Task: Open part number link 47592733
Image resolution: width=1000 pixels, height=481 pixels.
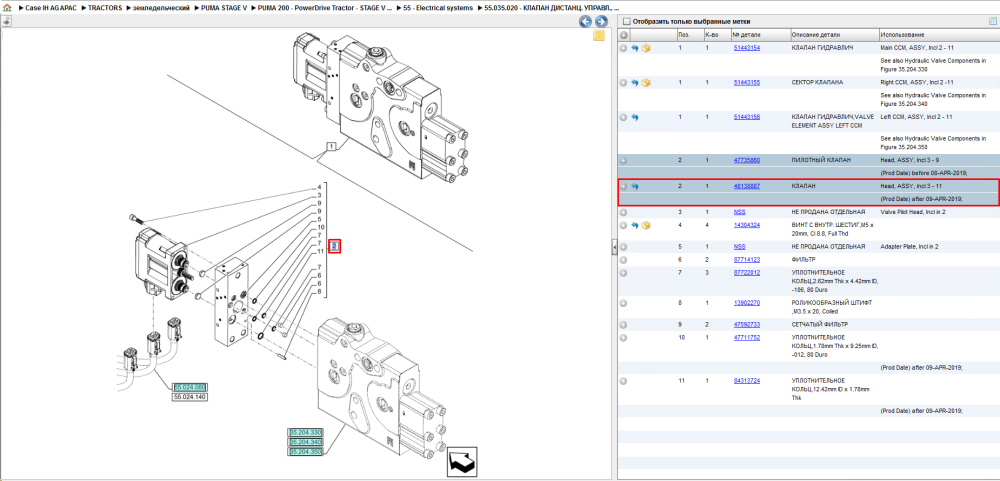Action: 747,324
